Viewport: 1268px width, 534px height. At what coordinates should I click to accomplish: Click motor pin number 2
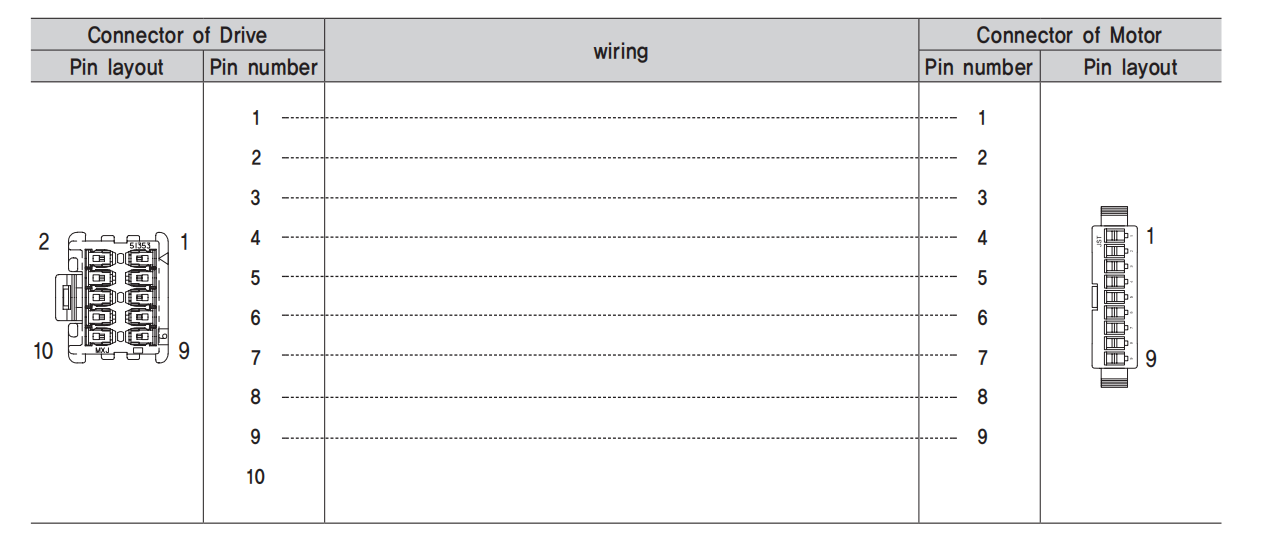click(x=982, y=158)
